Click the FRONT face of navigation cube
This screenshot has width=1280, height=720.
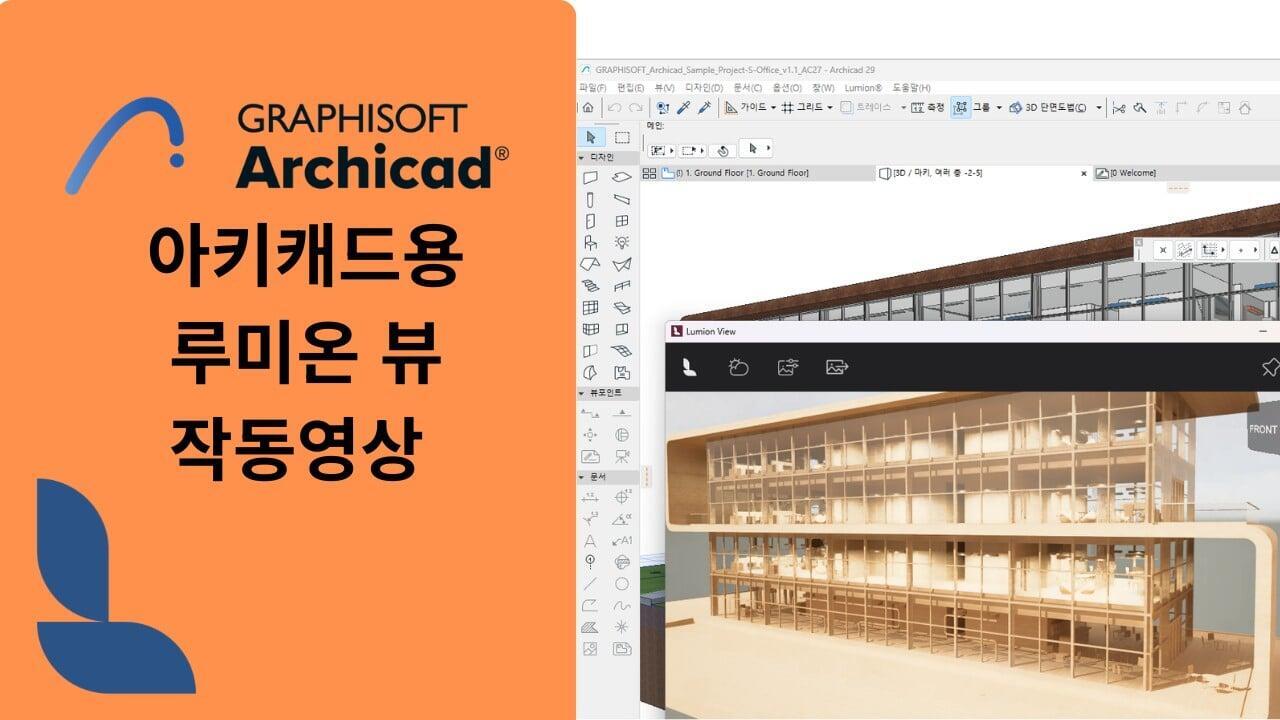[1262, 429]
